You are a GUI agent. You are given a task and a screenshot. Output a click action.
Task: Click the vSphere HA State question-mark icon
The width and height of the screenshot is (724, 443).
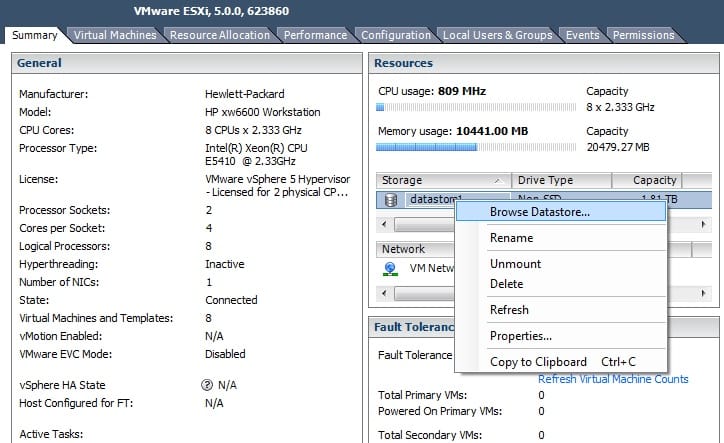click(x=207, y=385)
